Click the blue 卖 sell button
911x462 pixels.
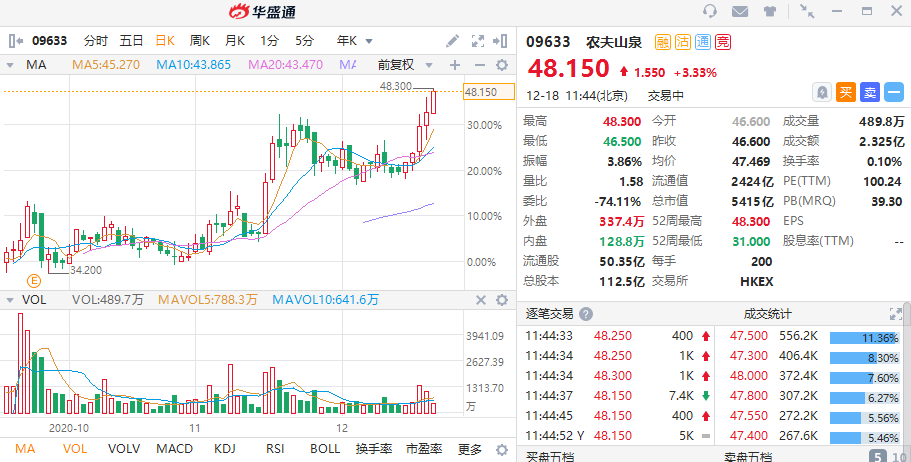(x=870, y=92)
